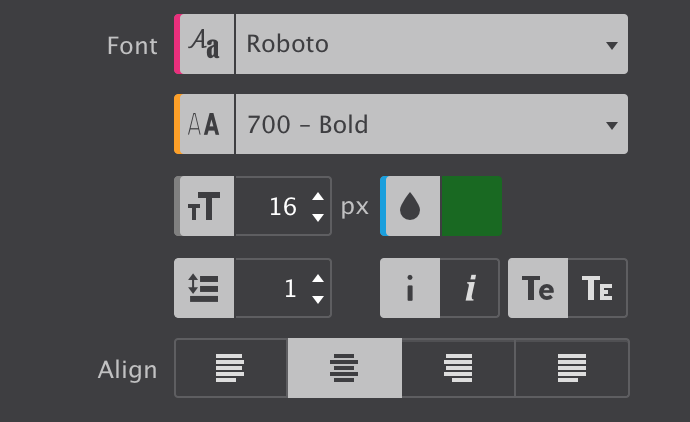Align text to the right
The width and height of the screenshot is (690, 422).
tap(458, 368)
